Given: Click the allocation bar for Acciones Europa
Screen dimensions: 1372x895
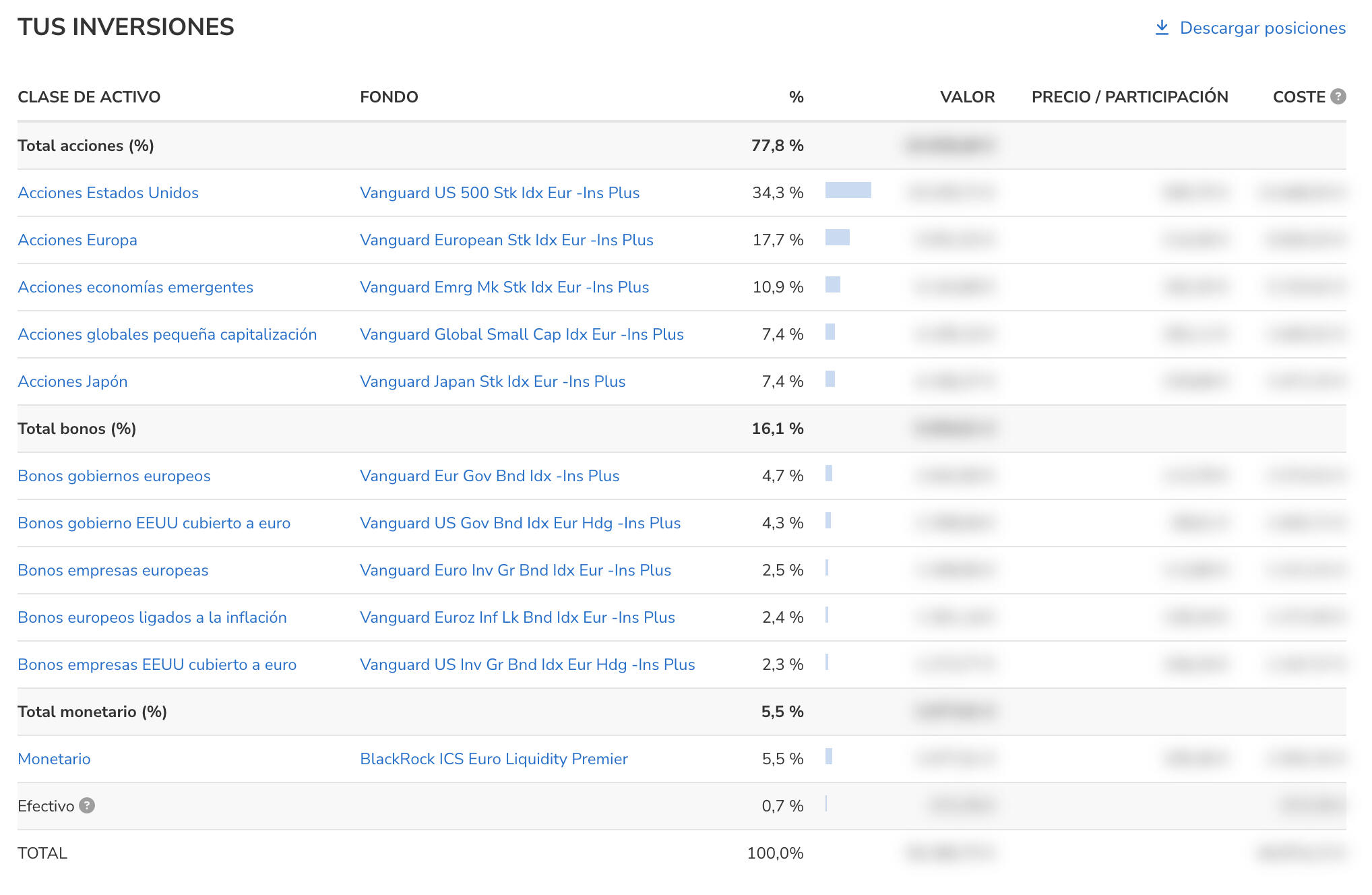Looking at the screenshot, I should pyautogui.click(x=838, y=237).
